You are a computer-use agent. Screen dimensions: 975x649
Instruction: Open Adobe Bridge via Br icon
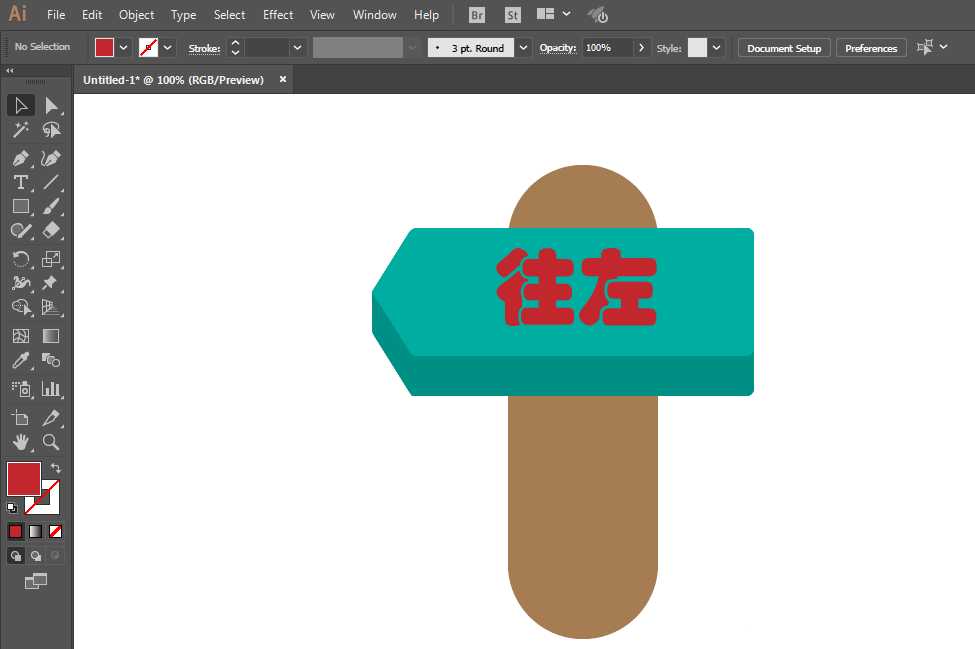tap(477, 15)
